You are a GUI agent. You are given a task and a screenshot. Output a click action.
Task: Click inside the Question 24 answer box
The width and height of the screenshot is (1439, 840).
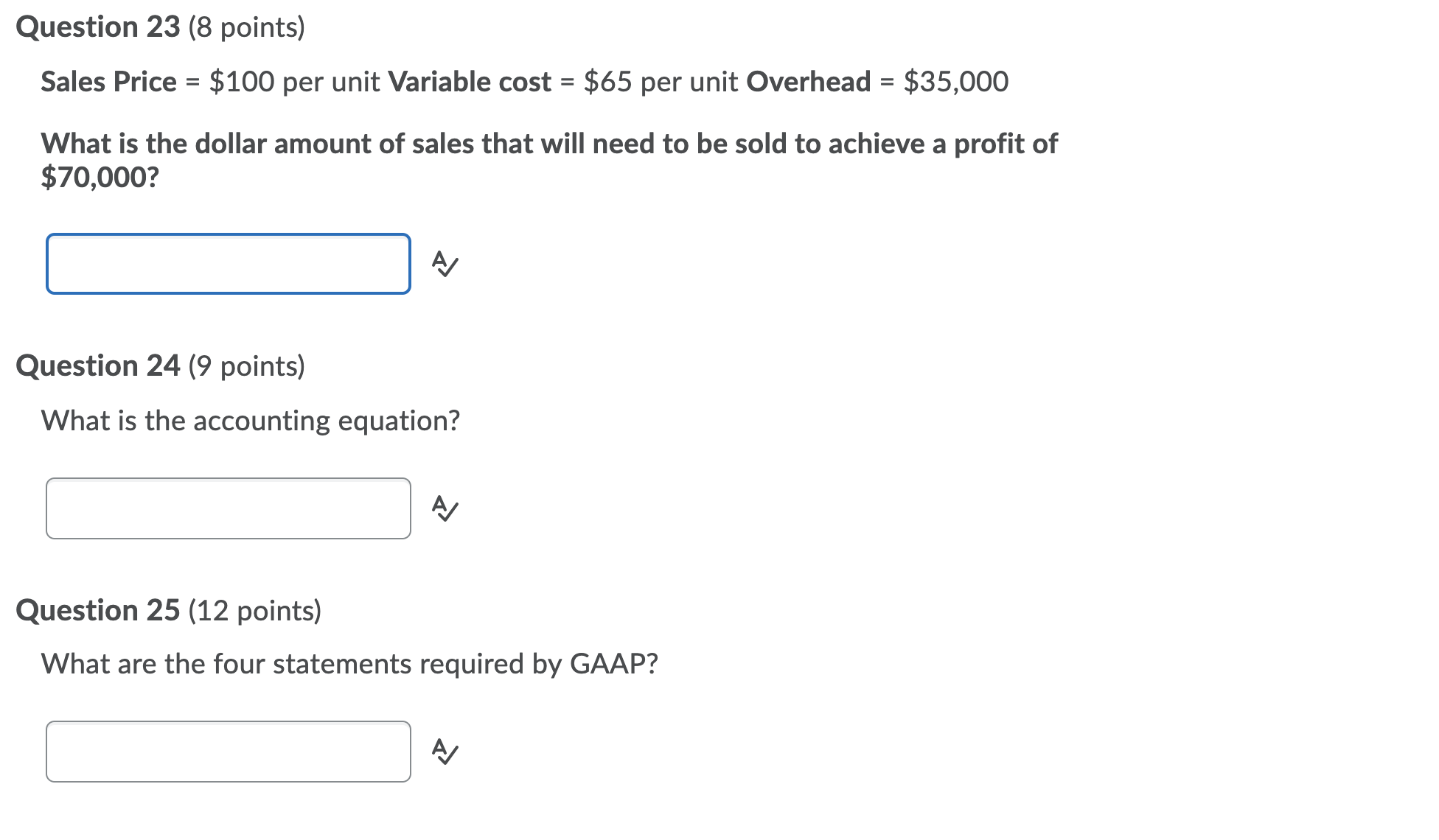(229, 507)
